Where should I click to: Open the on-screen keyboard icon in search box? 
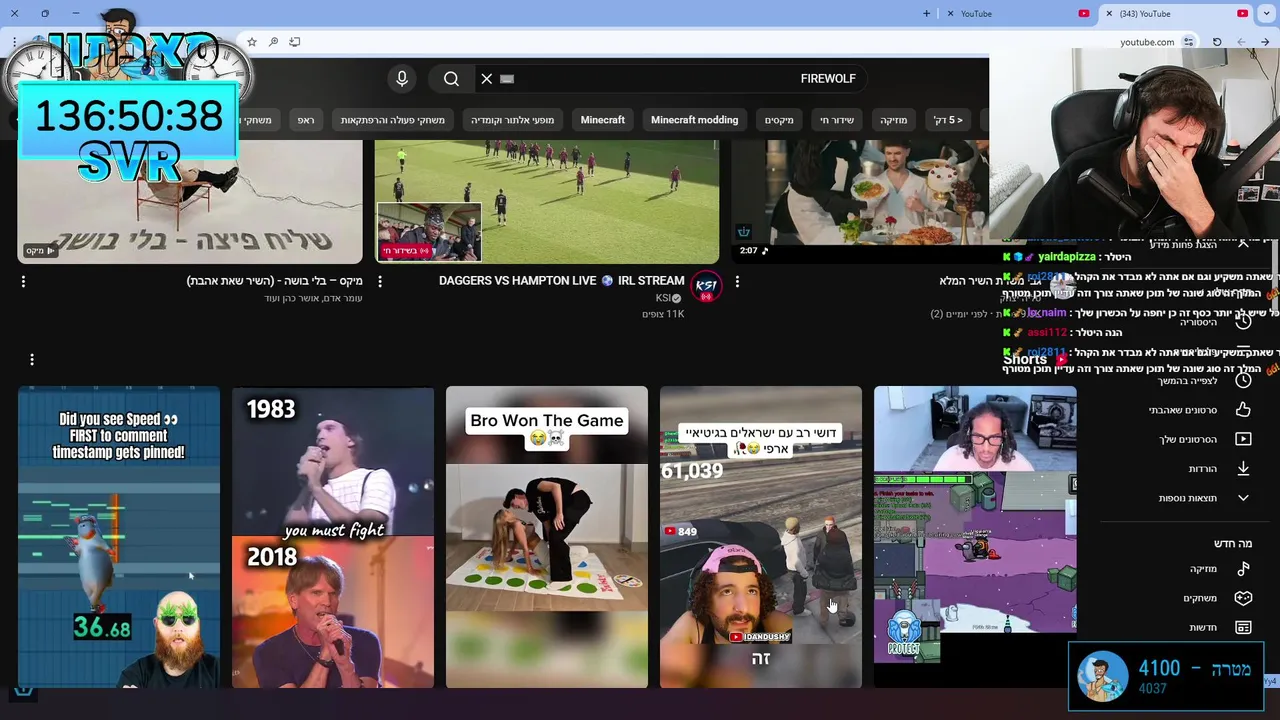tap(507, 79)
